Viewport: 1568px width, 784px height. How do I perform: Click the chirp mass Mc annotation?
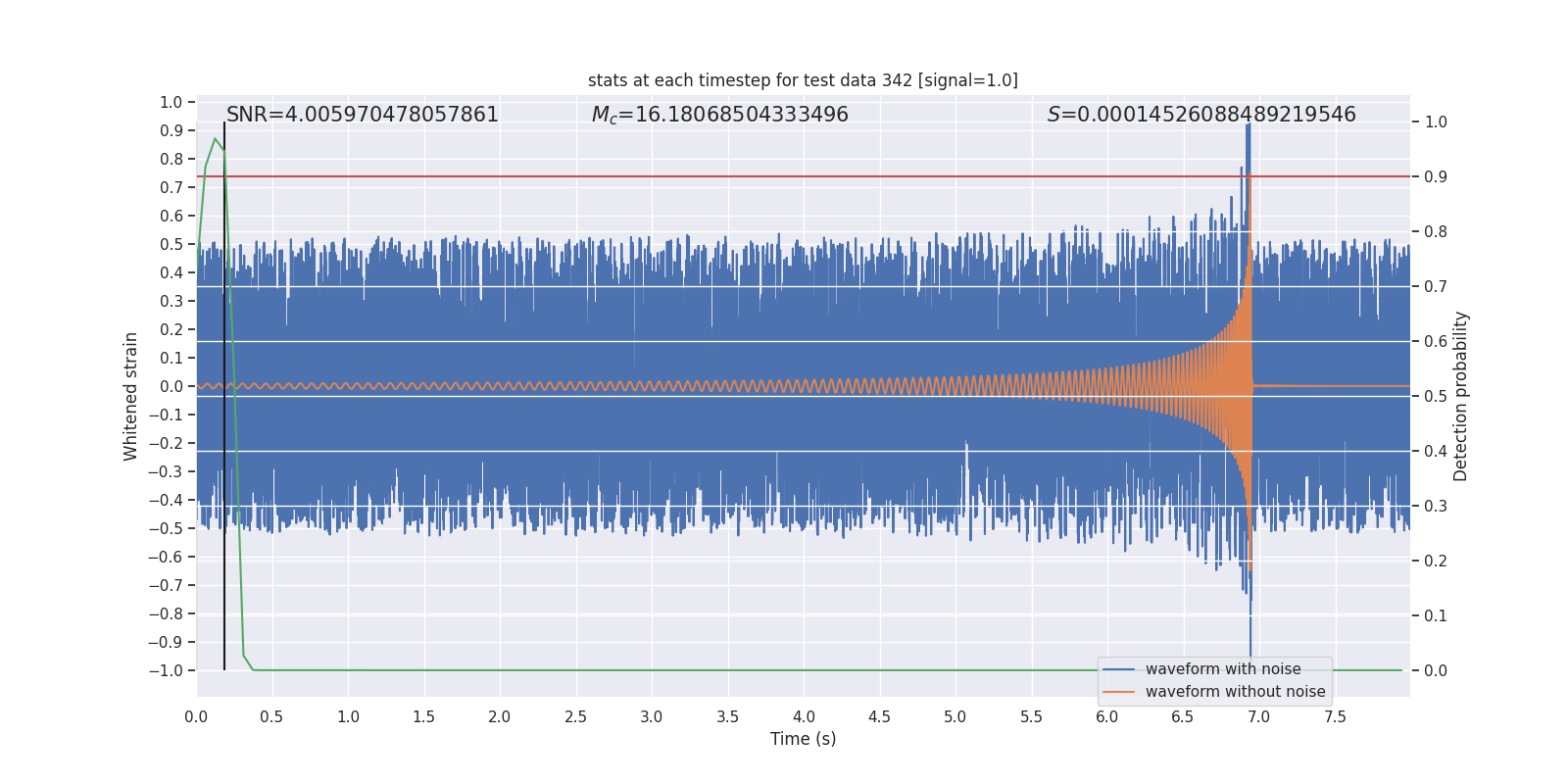pyautogui.click(x=719, y=115)
